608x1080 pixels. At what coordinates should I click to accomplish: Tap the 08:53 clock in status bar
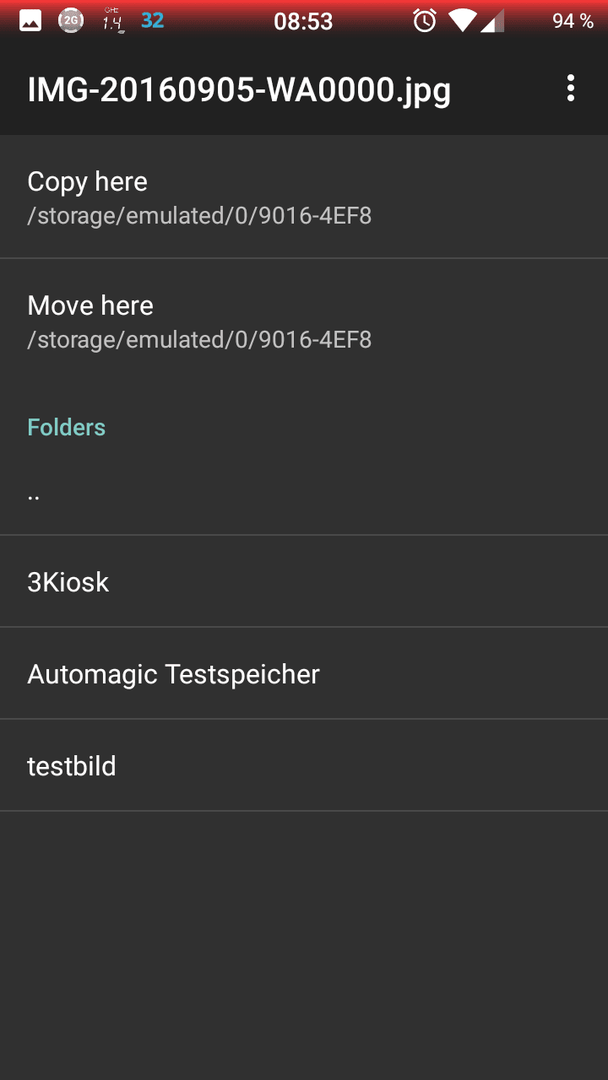click(x=303, y=21)
